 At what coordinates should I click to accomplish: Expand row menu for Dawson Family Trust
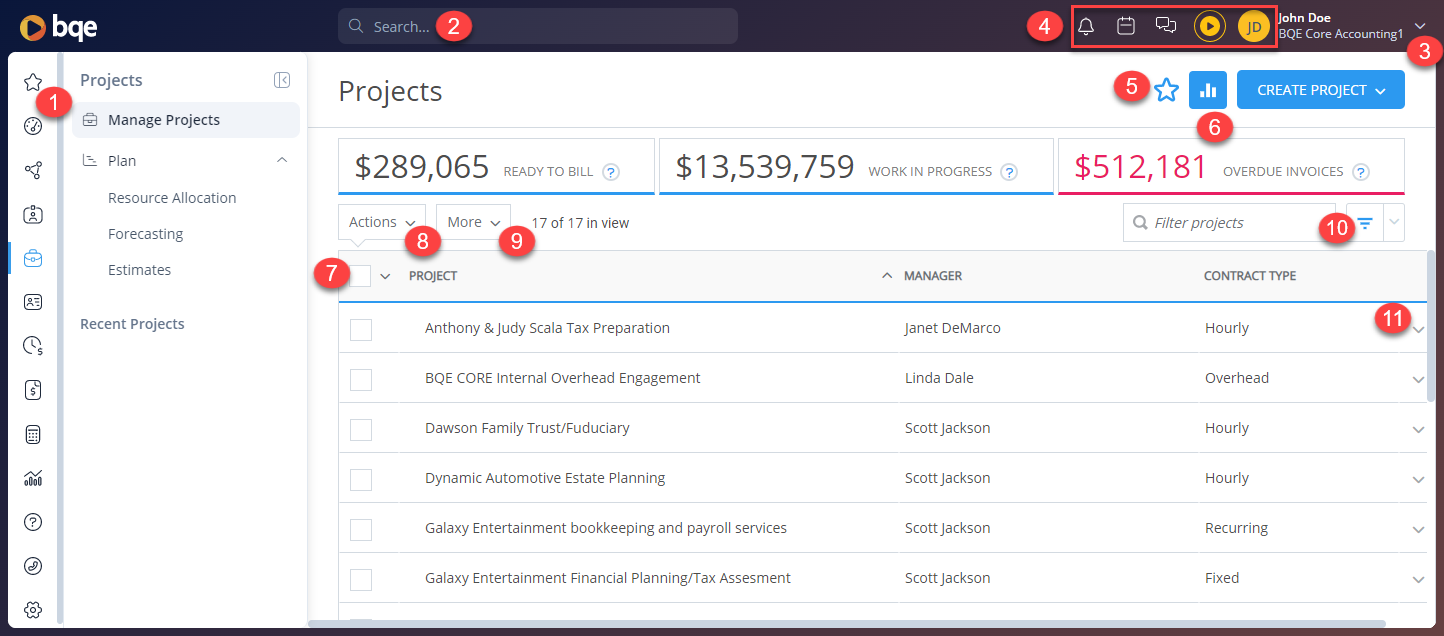click(x=1418, y=429)
